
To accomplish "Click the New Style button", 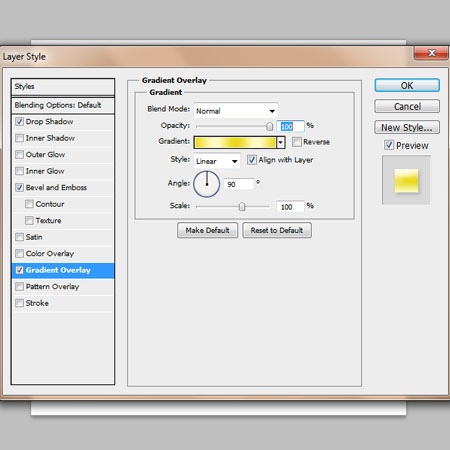I will (x=407, y=127).
